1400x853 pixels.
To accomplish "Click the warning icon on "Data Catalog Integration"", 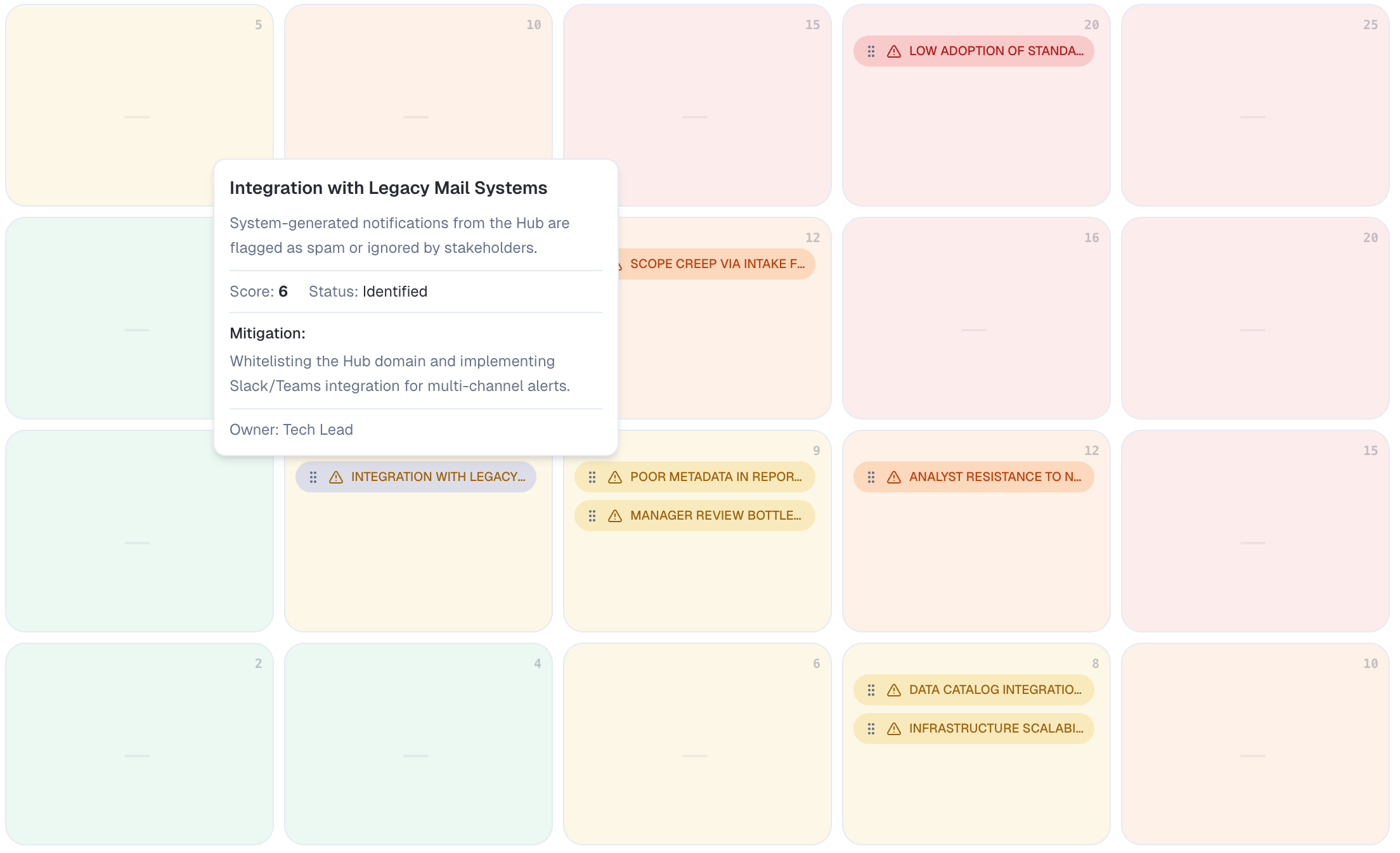I will point(894,689).
